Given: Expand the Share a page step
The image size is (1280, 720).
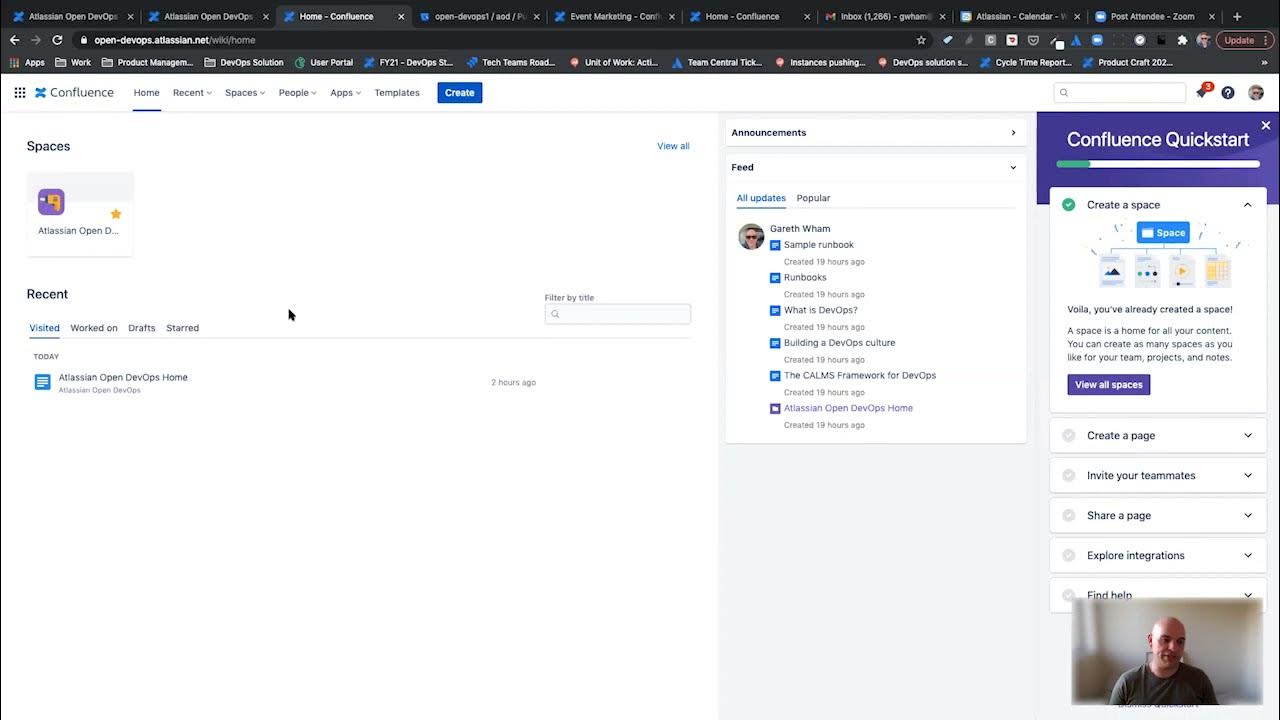Looking at the screenshot, I should 1158,515.
